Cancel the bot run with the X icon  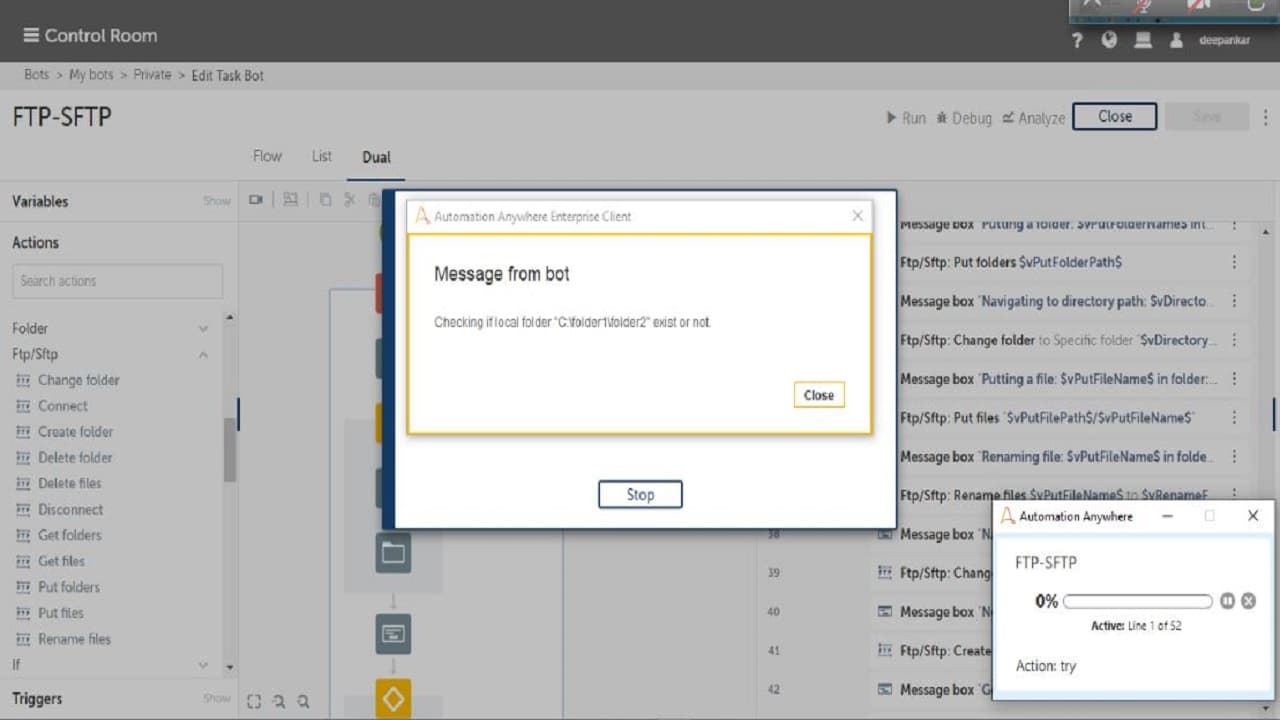(x=1248, y=601)
